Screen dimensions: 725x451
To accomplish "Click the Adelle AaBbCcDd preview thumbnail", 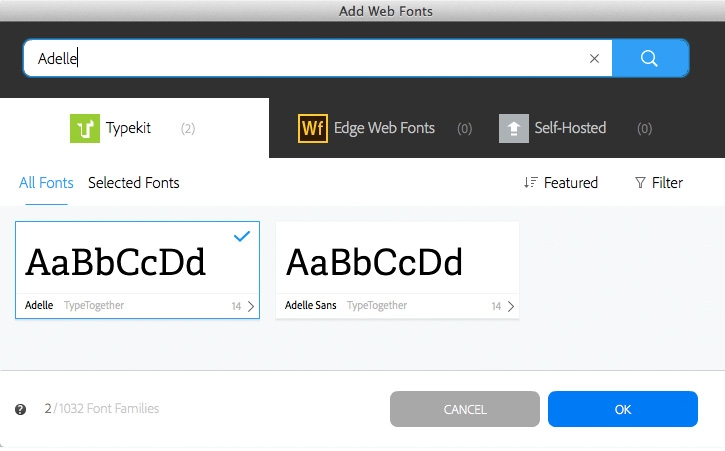I will (116, 262).
